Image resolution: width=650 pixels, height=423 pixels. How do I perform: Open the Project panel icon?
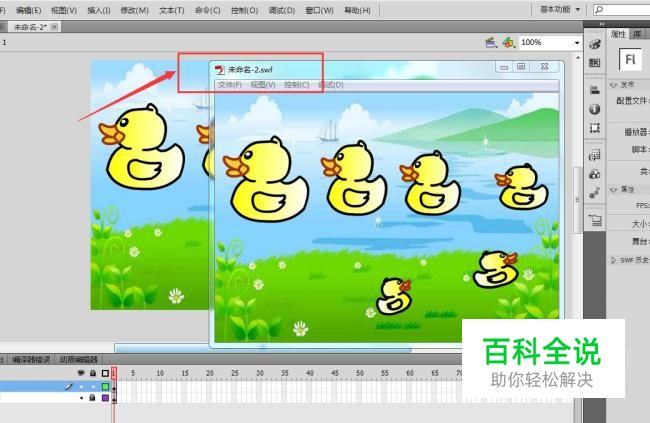(595, 220)
